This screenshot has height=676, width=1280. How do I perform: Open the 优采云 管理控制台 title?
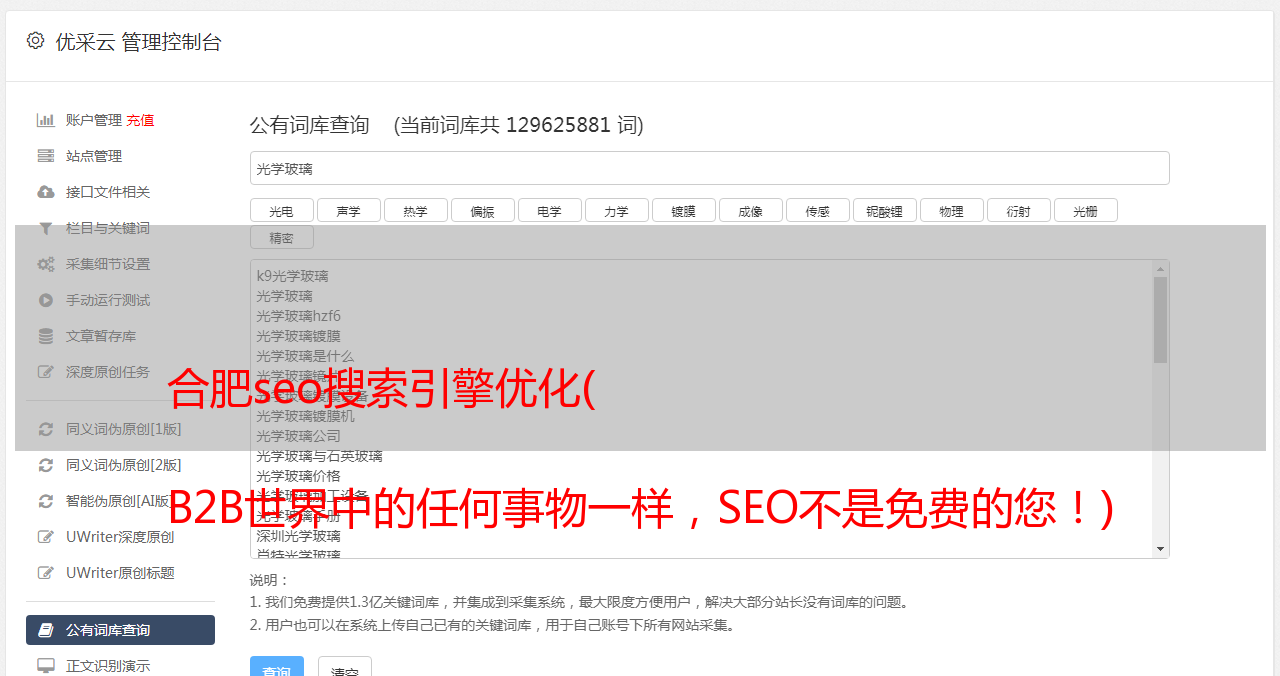click(x=138, y=42)
